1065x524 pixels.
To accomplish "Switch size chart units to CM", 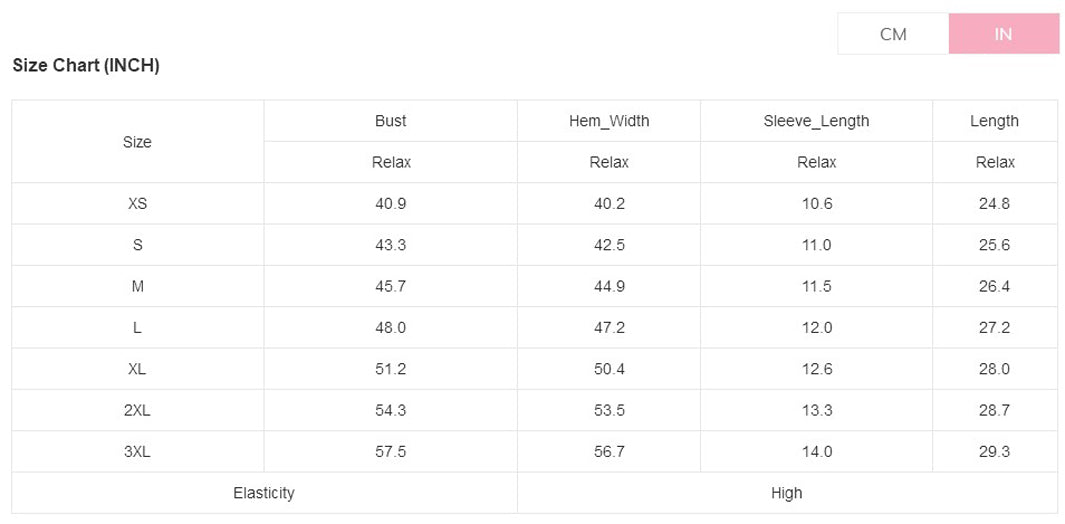I will tap(893, 34).
